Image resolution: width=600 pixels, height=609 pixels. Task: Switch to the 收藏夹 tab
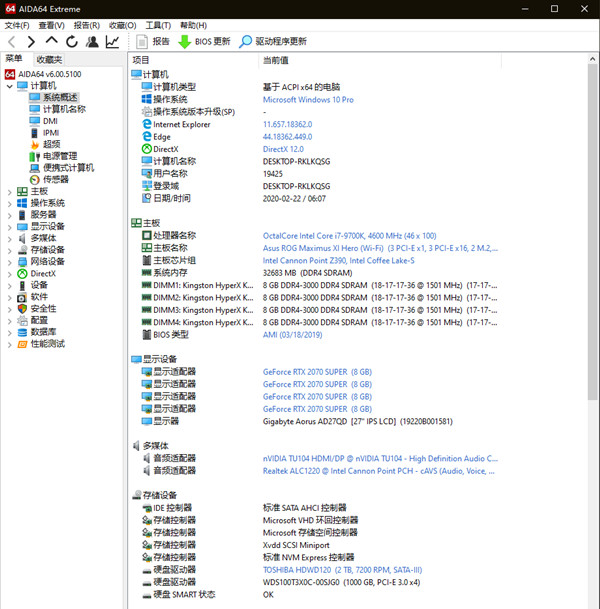[x=49, y=59]
